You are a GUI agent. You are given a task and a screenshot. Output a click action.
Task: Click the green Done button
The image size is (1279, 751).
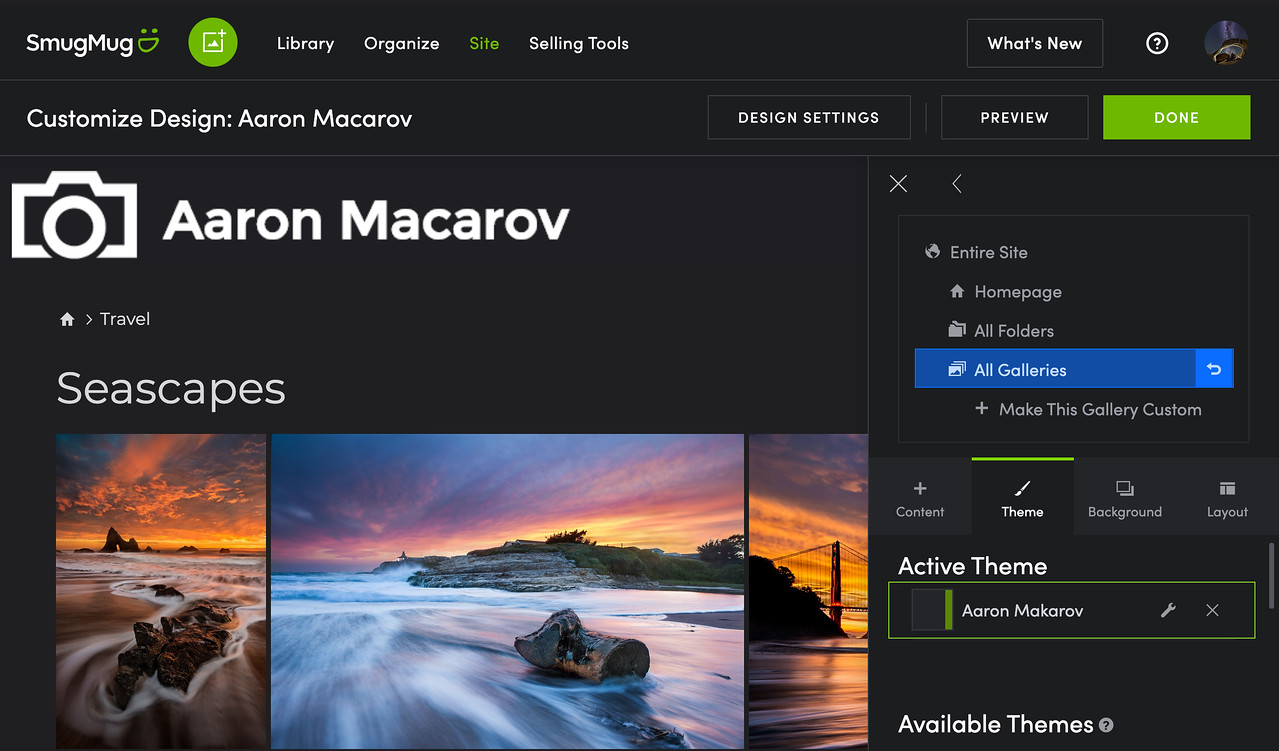(1176, 117)
